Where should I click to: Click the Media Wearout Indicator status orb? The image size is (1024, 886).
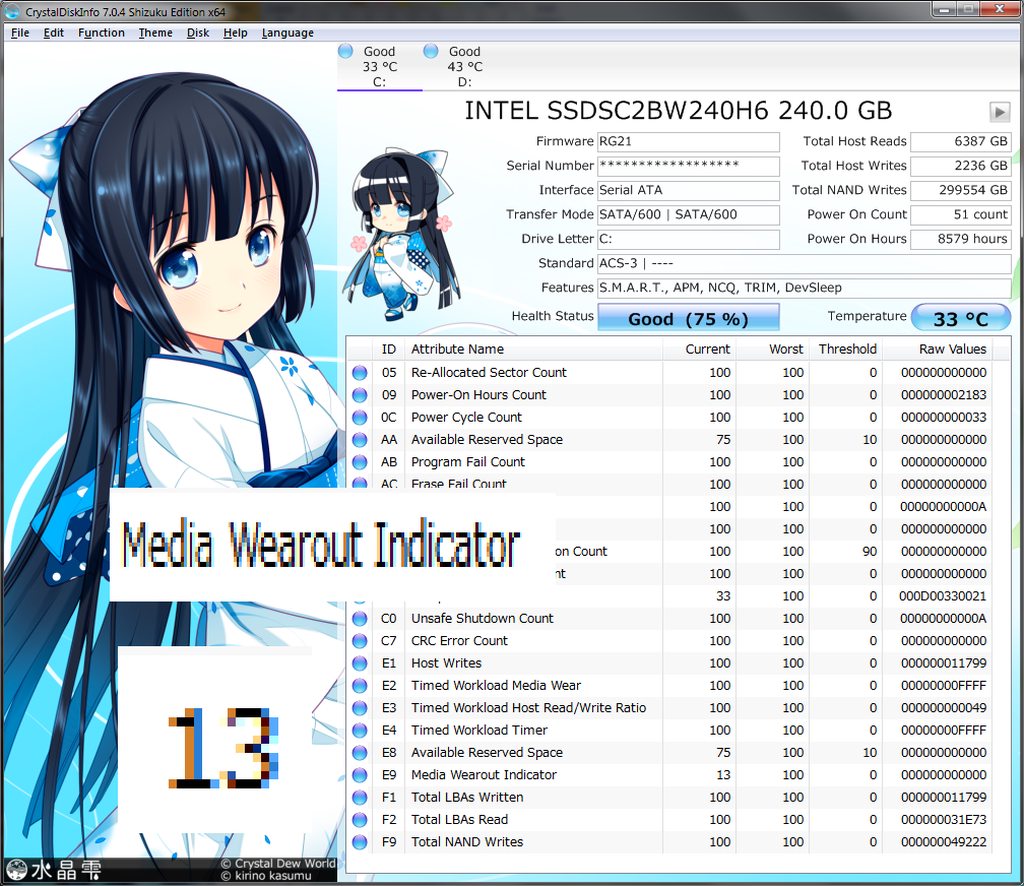pyautogui.click(x=359, y=774)
